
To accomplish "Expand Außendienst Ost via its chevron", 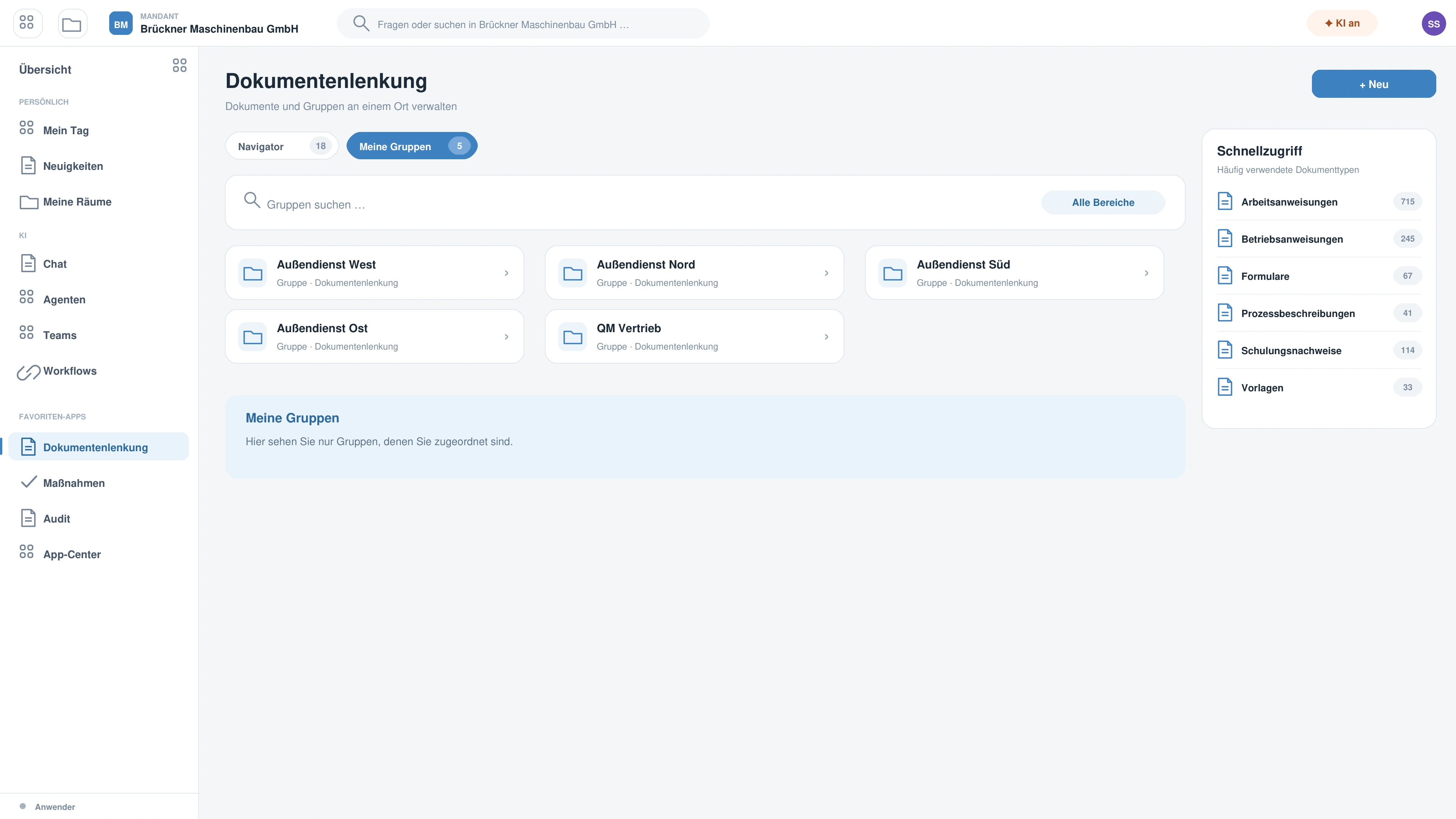I will pyautogui.click(x=507, y=337).
